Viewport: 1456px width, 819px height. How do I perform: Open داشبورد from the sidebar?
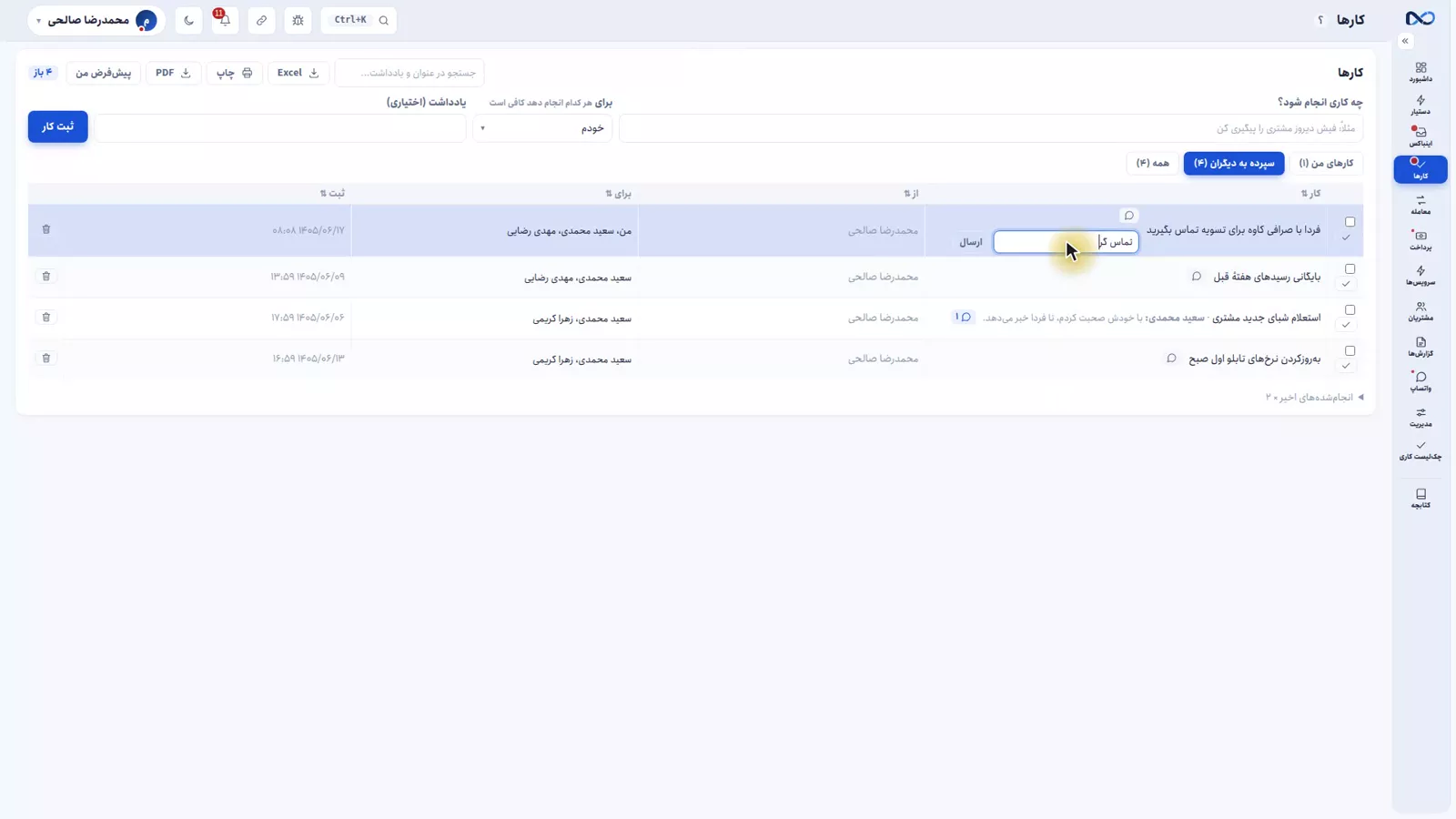point(1420,72)
